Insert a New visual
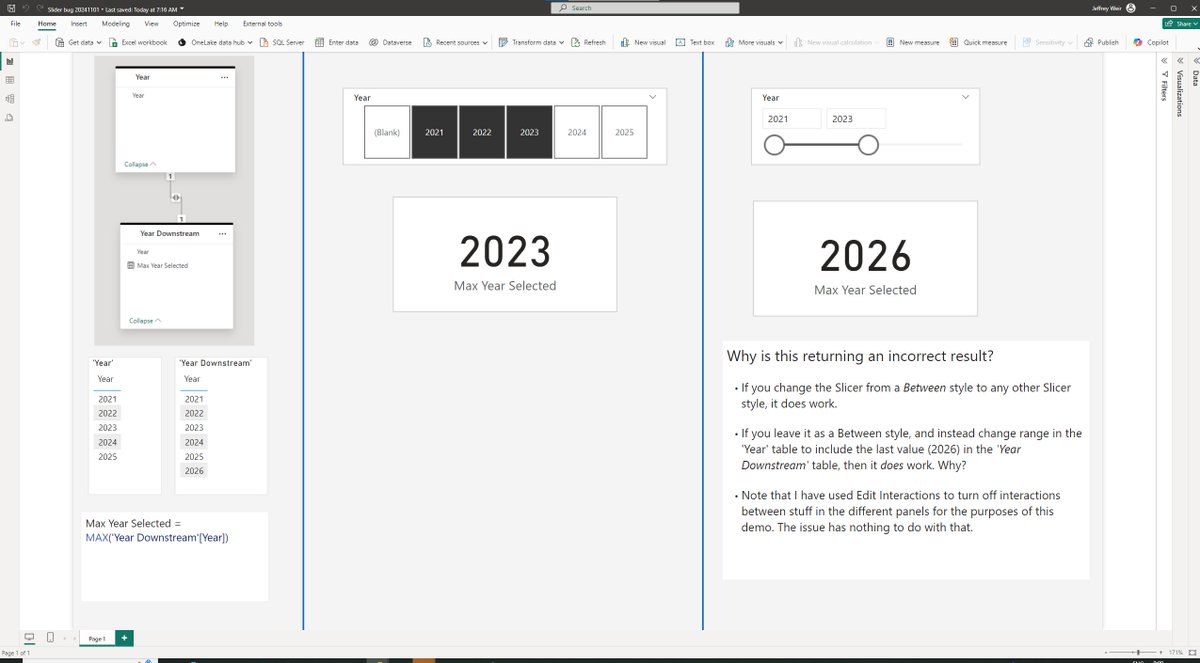1200x663 pixels. point(642,43)
